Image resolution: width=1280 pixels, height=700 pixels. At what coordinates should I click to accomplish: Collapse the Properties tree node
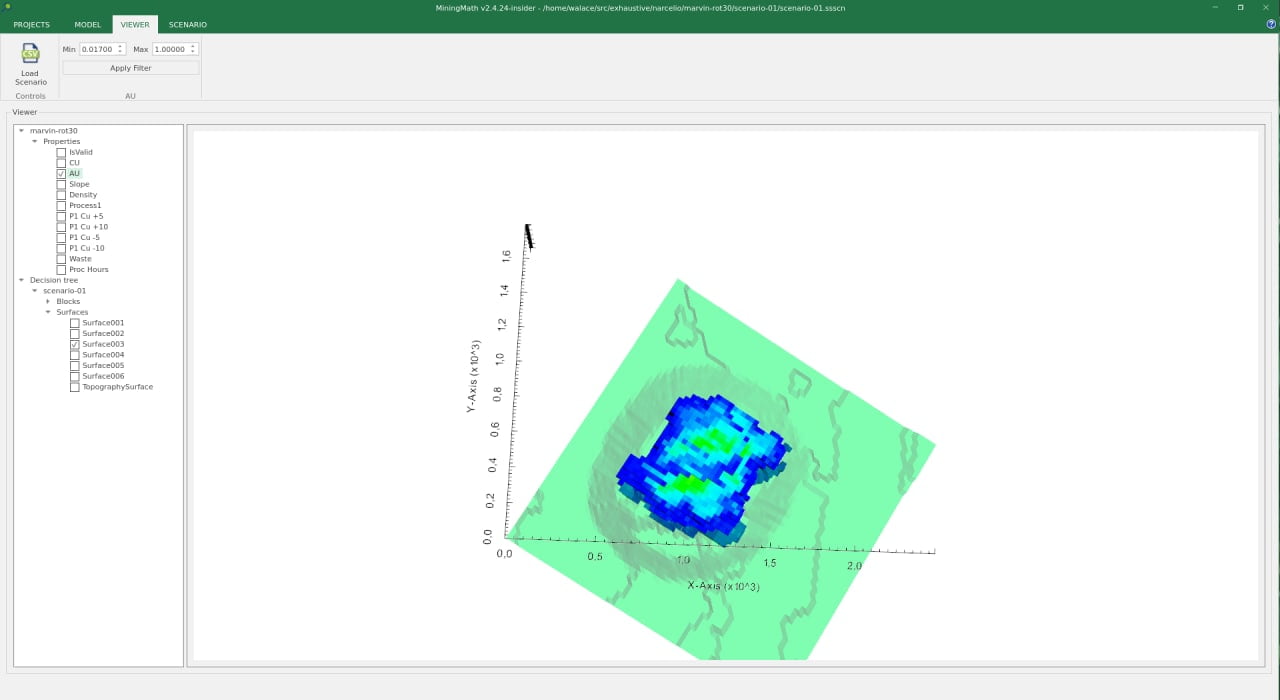point(35,142)
